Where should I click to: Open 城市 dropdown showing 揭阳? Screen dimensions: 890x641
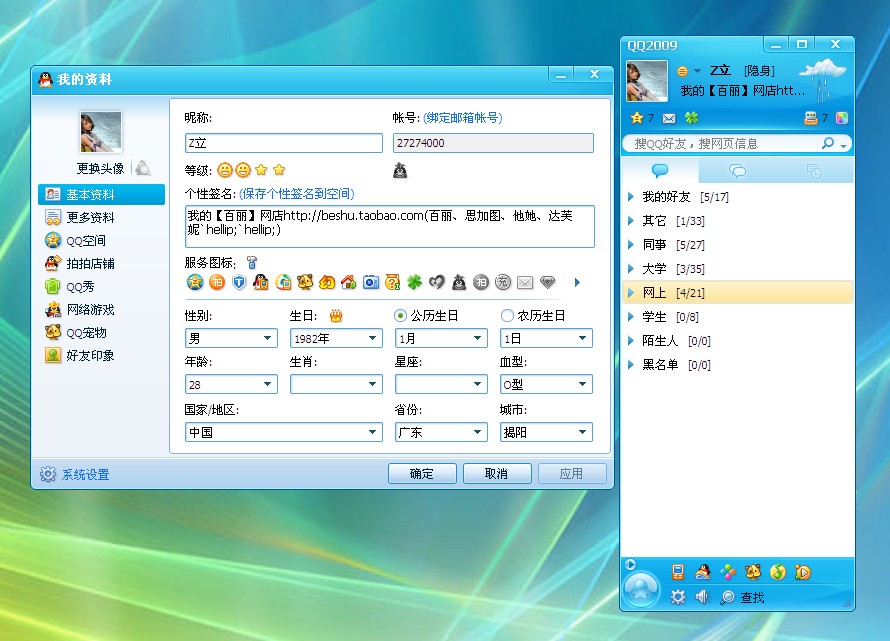(x=546, y=432)
